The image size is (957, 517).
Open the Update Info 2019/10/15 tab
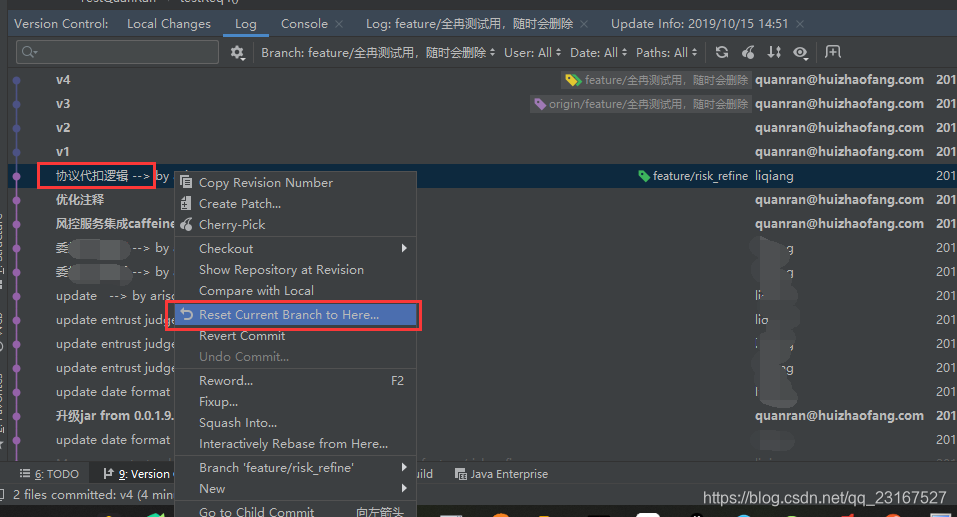[x=699, y=24]
